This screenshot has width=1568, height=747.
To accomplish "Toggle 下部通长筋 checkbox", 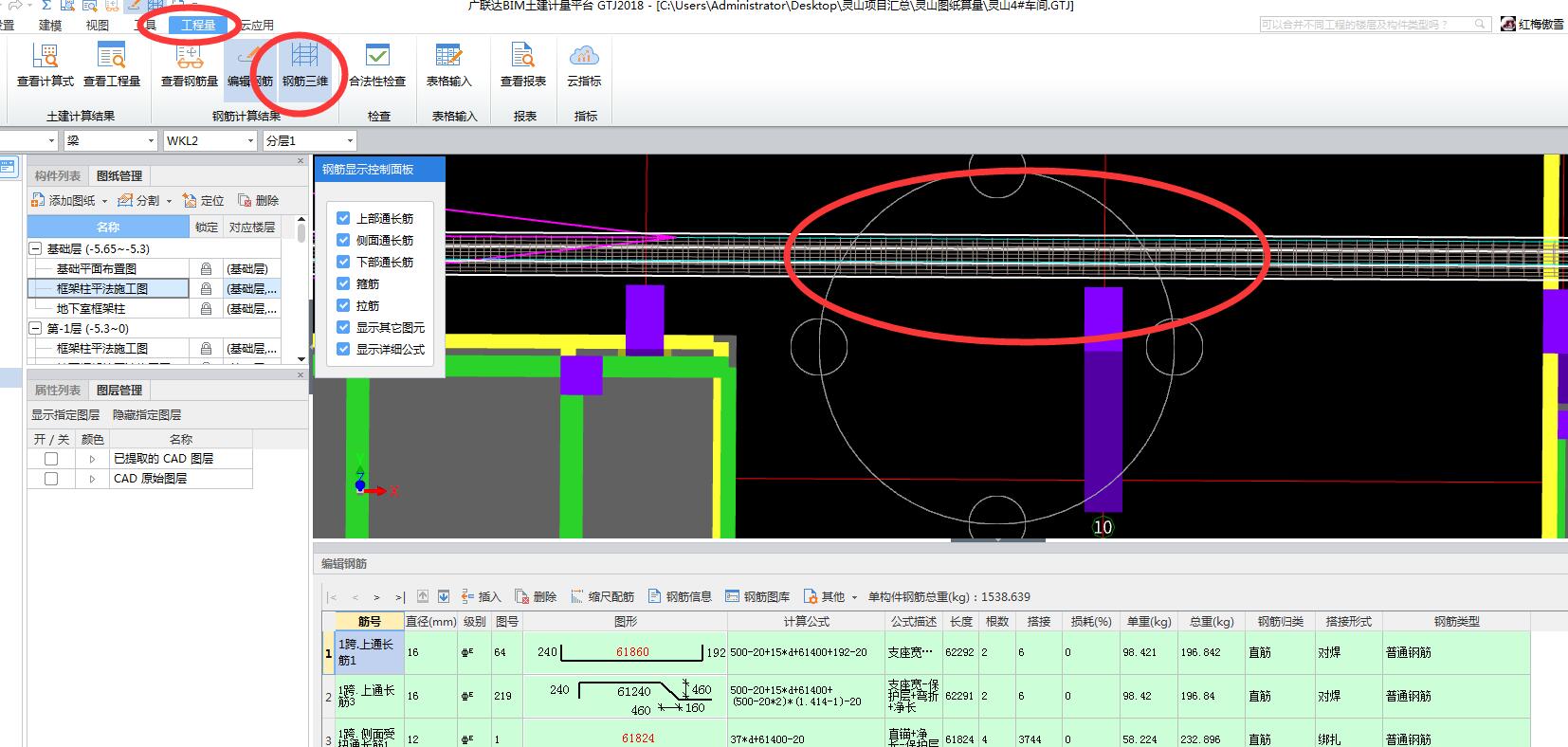I will click(x=343, y=262).
